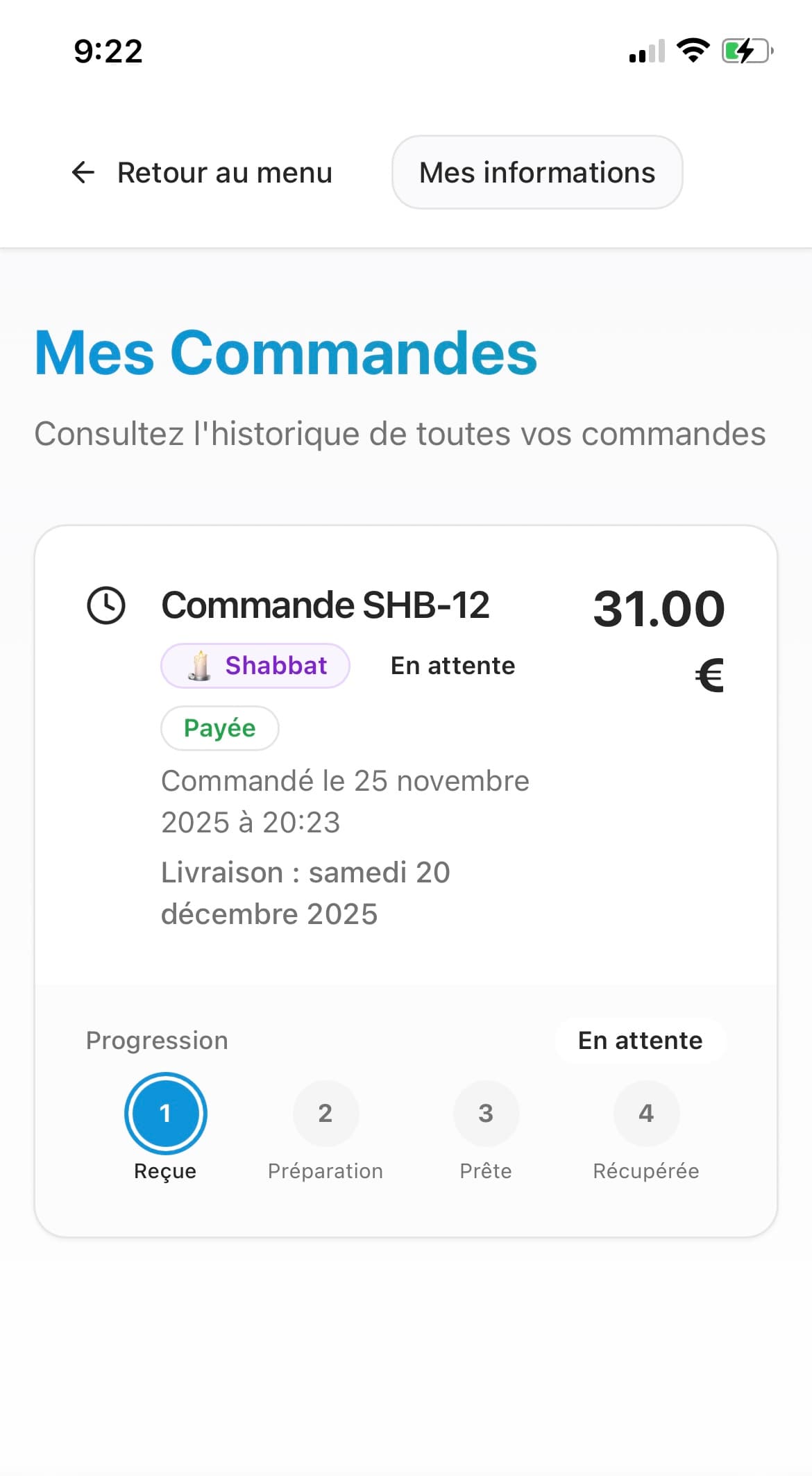This screenshot has height=1476, width=812.
Task: Select step 3 Prête circle
Action: (486, 1113)
